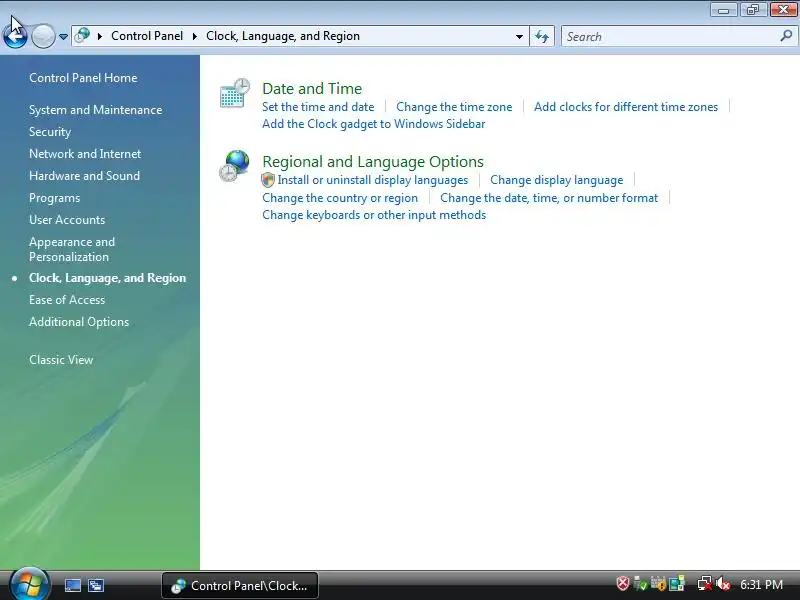Viewport: 800px width, 600px height.
Task: Choose Install or uninstall display languages
Action: coord(372,180)
